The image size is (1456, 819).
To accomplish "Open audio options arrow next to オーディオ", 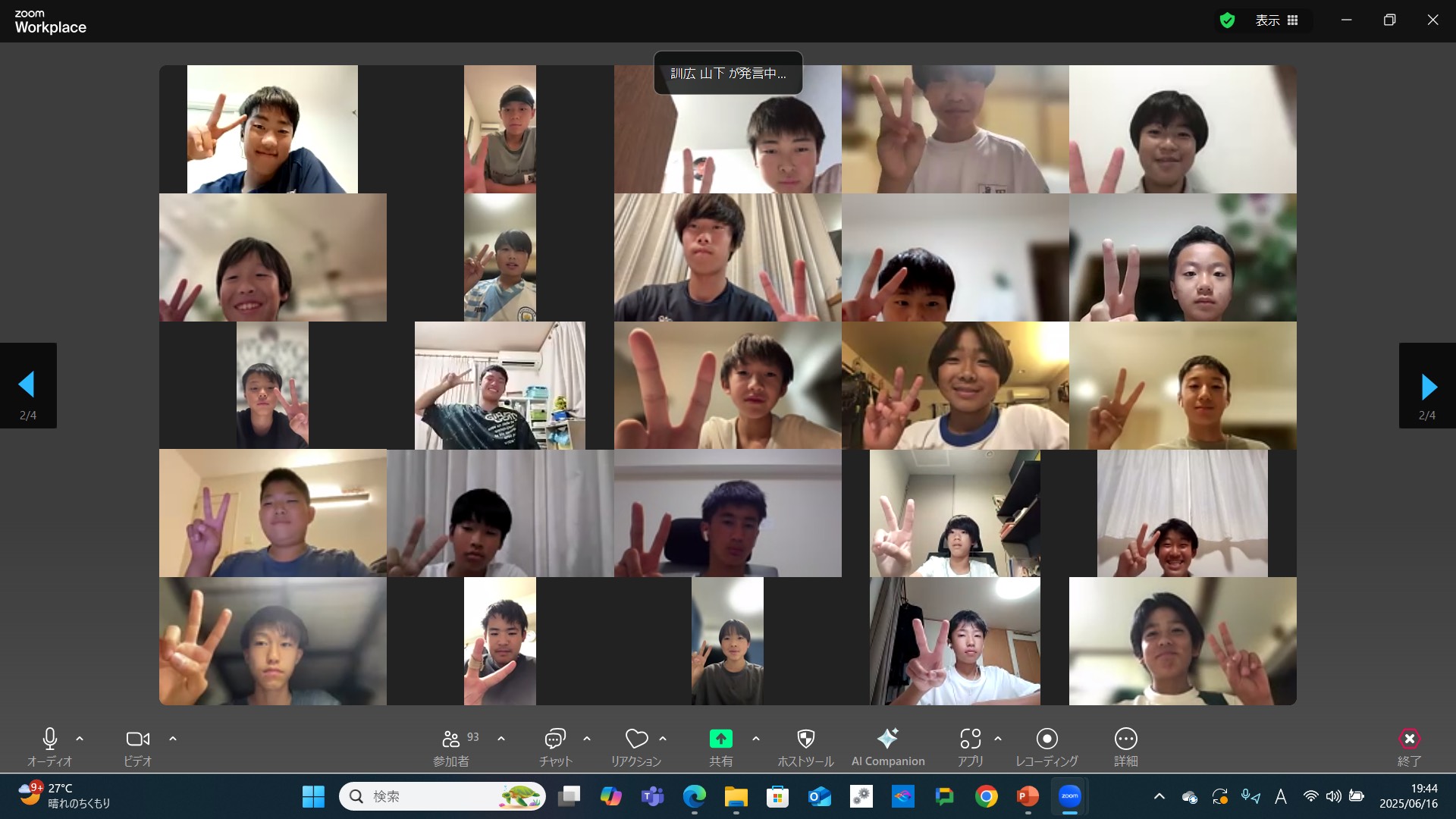I will tap(80, 739).
